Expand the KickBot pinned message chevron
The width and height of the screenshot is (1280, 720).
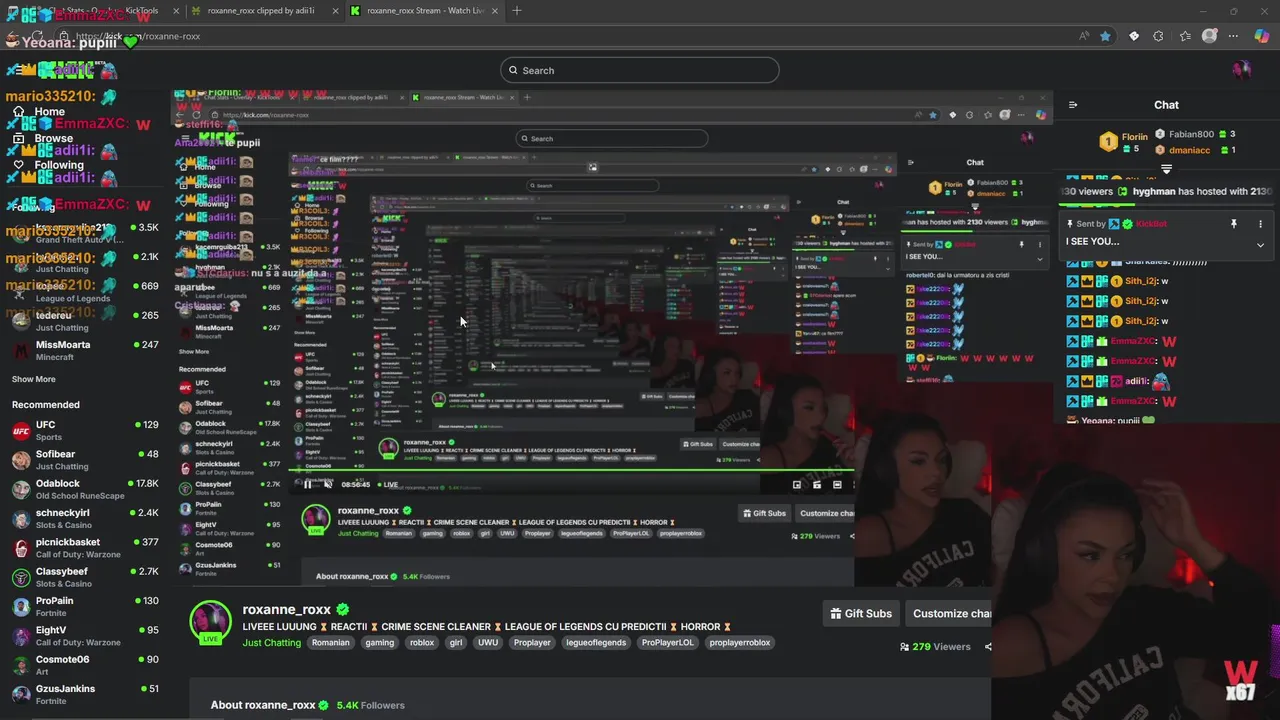(1260, 245)
